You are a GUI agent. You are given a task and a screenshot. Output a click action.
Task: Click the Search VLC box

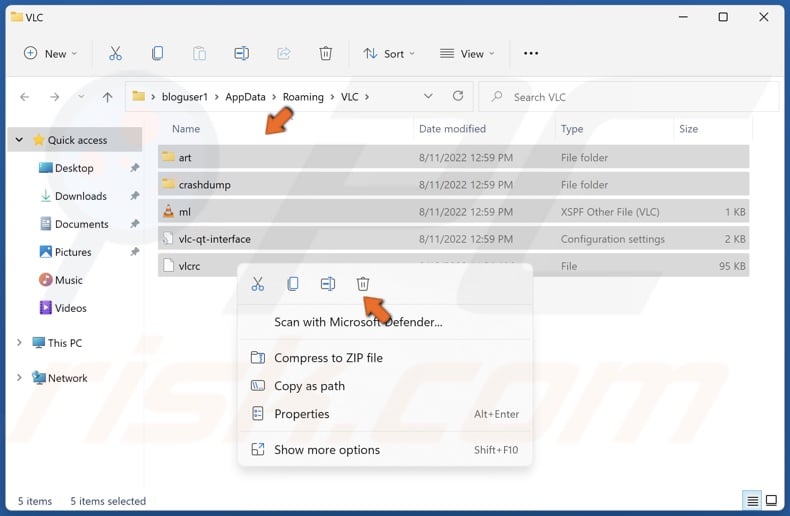point(628,97)
